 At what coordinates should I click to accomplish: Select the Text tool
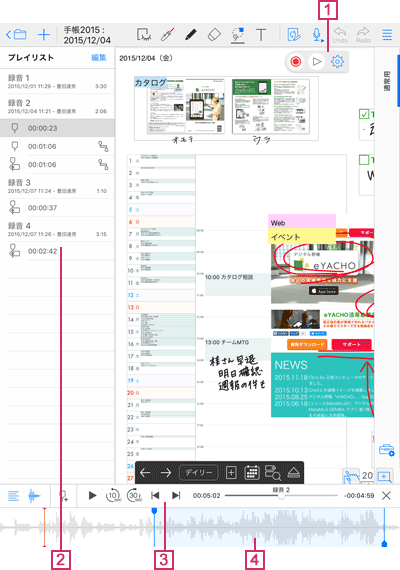click(261, 35)
